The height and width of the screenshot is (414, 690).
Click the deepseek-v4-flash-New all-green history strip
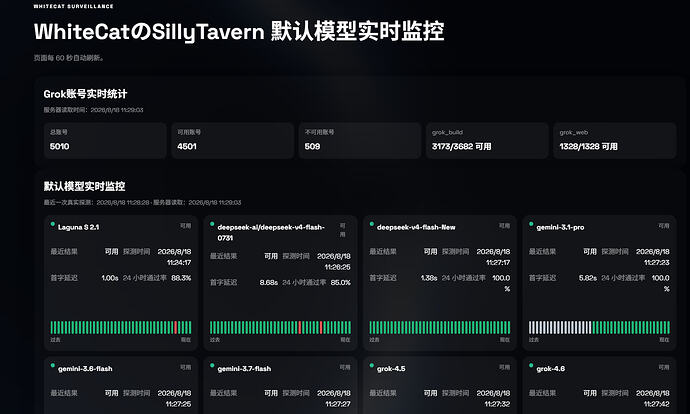[x=440, y=327]
